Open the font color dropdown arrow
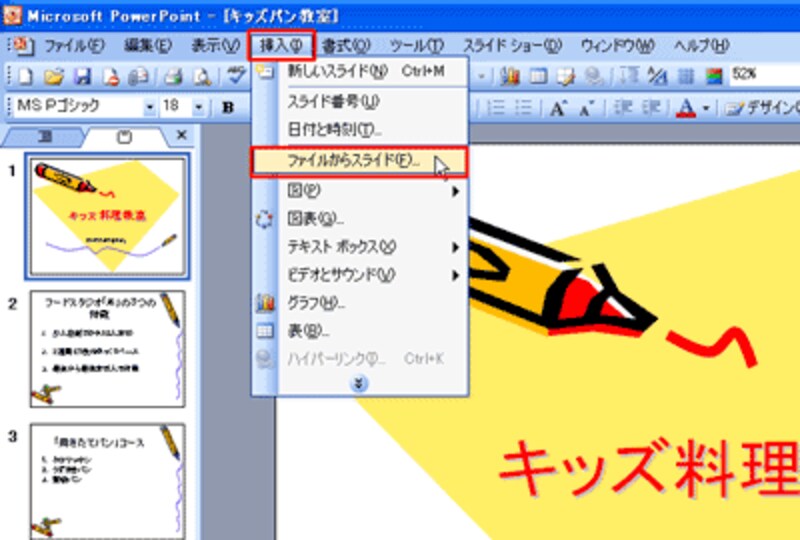 [x=706, y=108]
